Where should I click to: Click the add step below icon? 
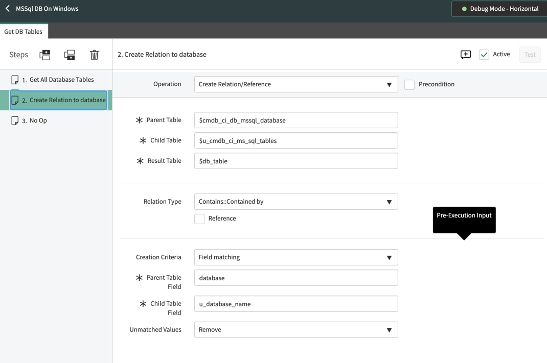69,55
